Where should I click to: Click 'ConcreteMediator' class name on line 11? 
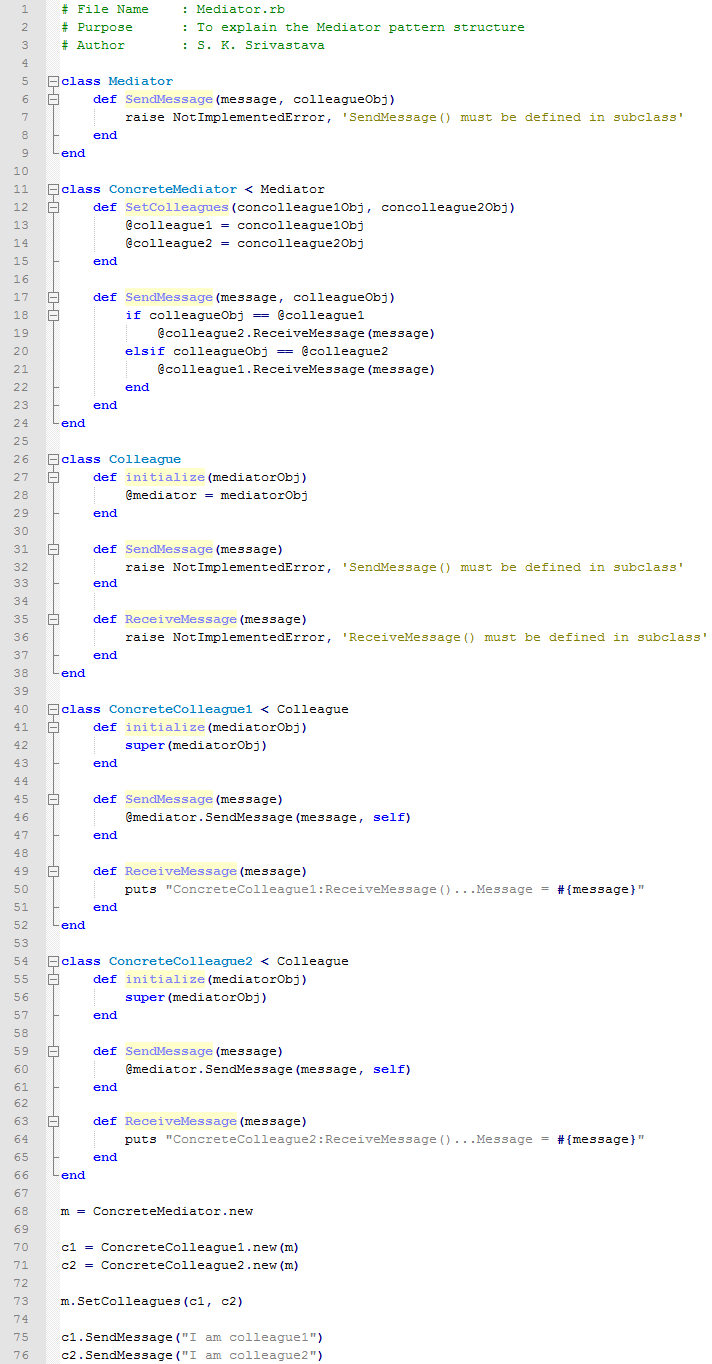pyautogui.click(x=173, y=189)
